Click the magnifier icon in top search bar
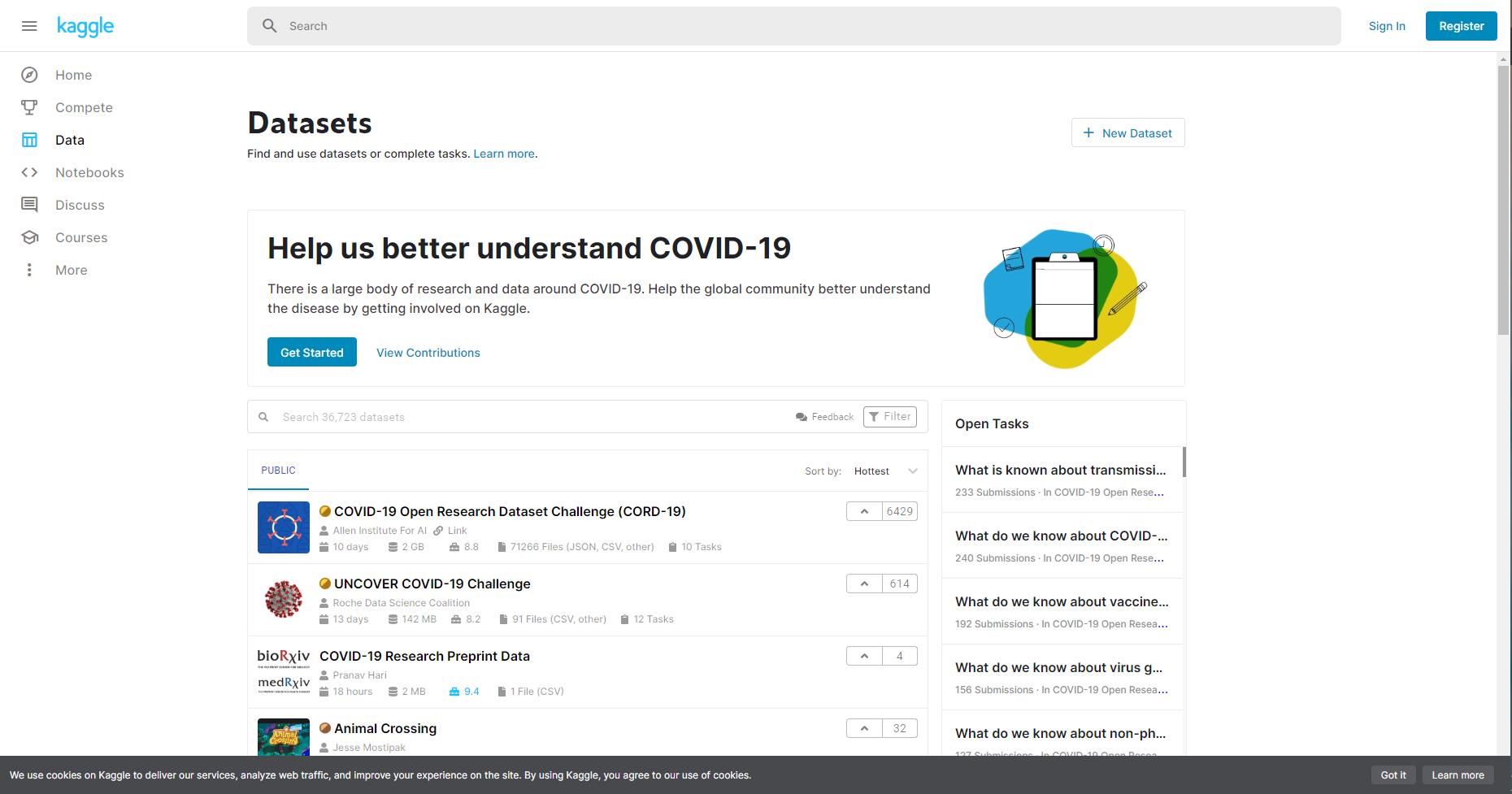 pos(270,26)
